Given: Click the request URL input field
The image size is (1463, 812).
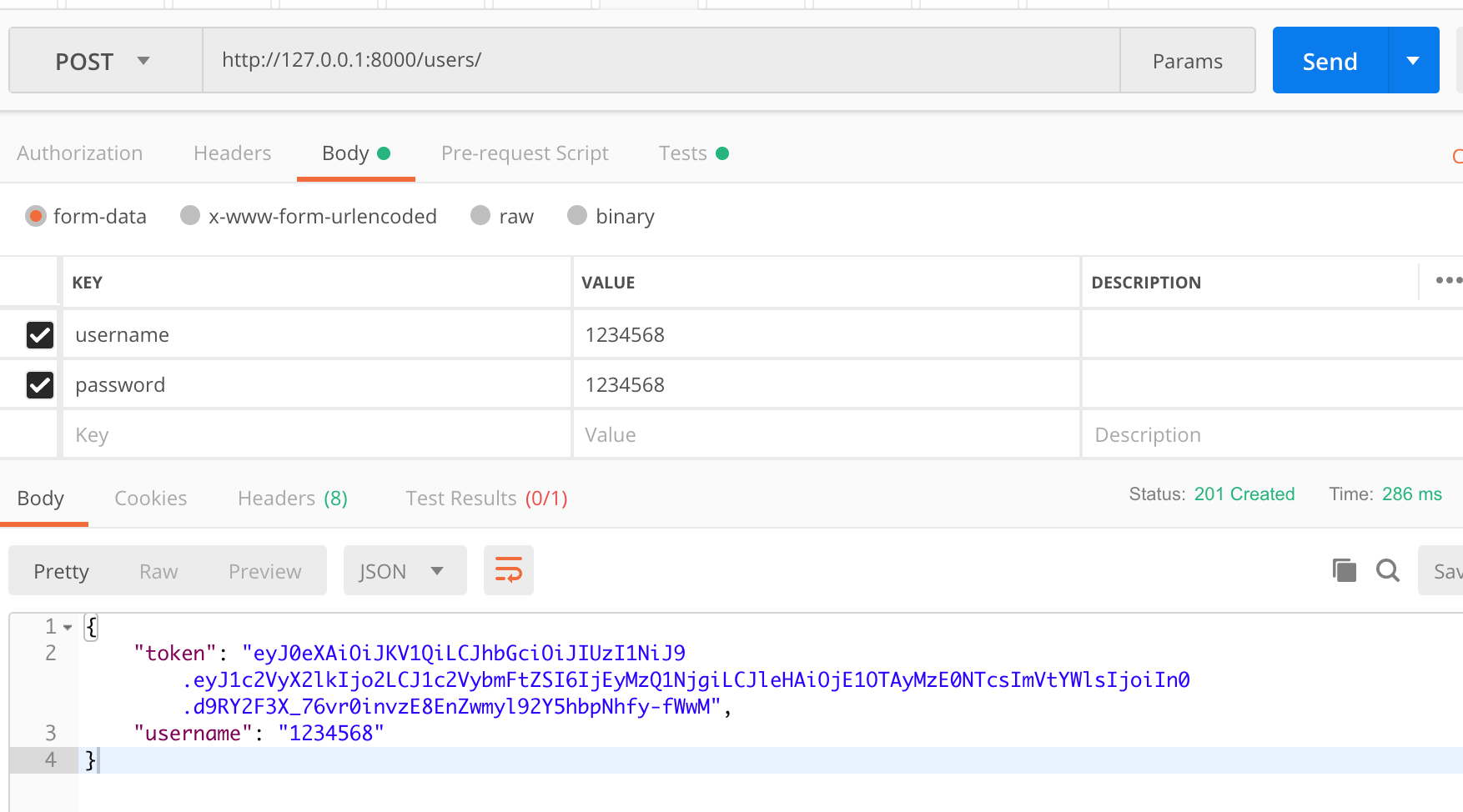Looking at the screenshot, I should point(659,60).
